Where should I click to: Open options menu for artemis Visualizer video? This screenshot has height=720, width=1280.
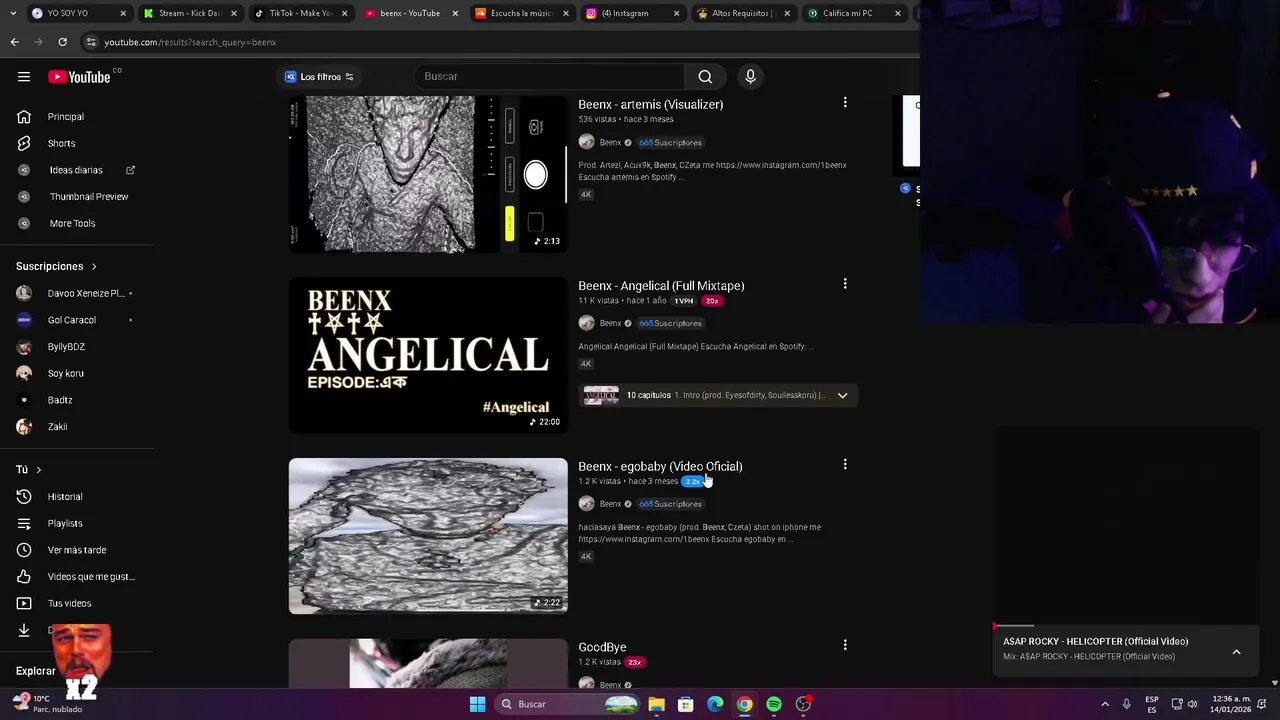pyautogui.click(x=845, y=103)
